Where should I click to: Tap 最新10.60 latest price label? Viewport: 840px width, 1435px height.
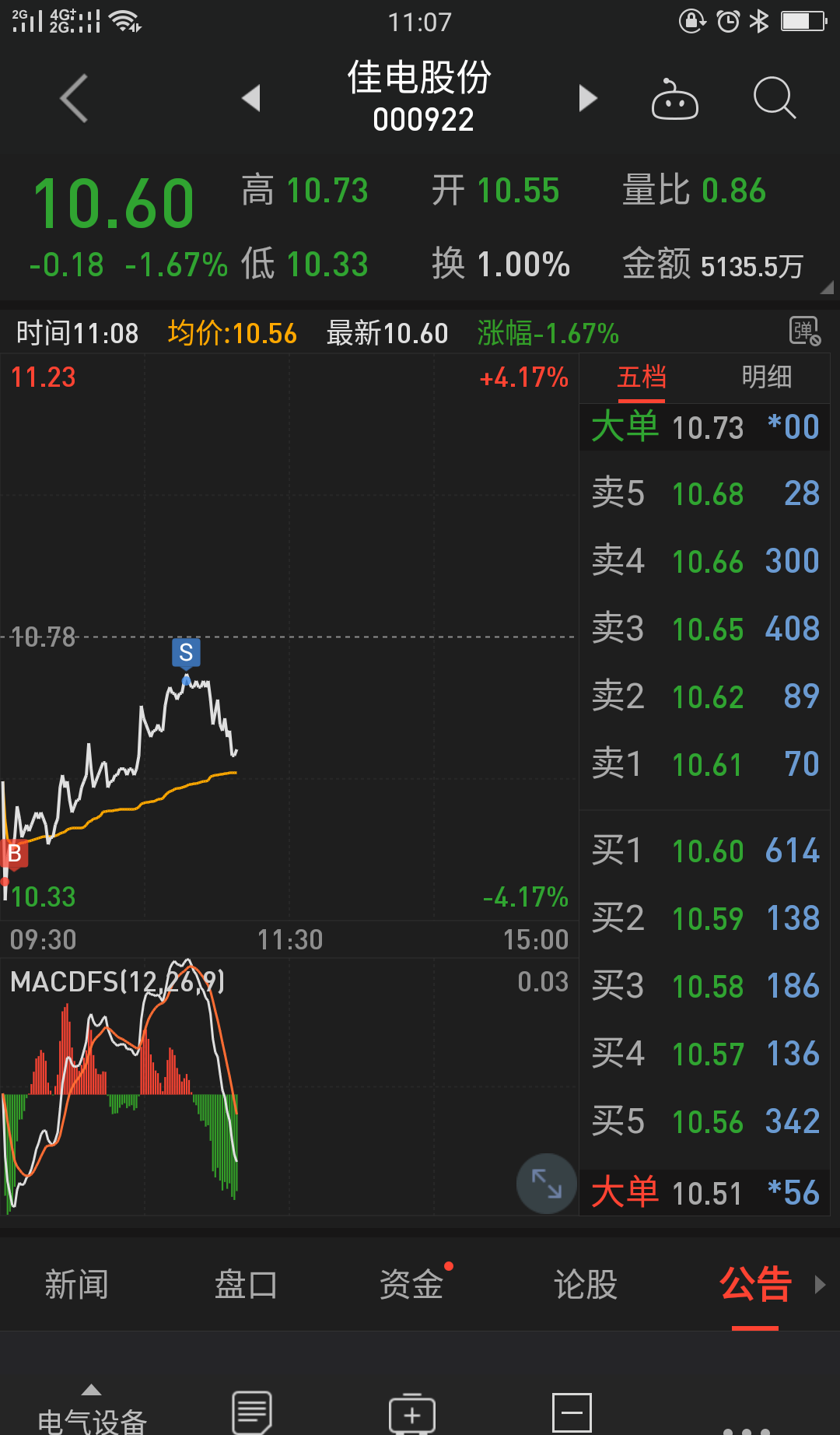[387, 334]
